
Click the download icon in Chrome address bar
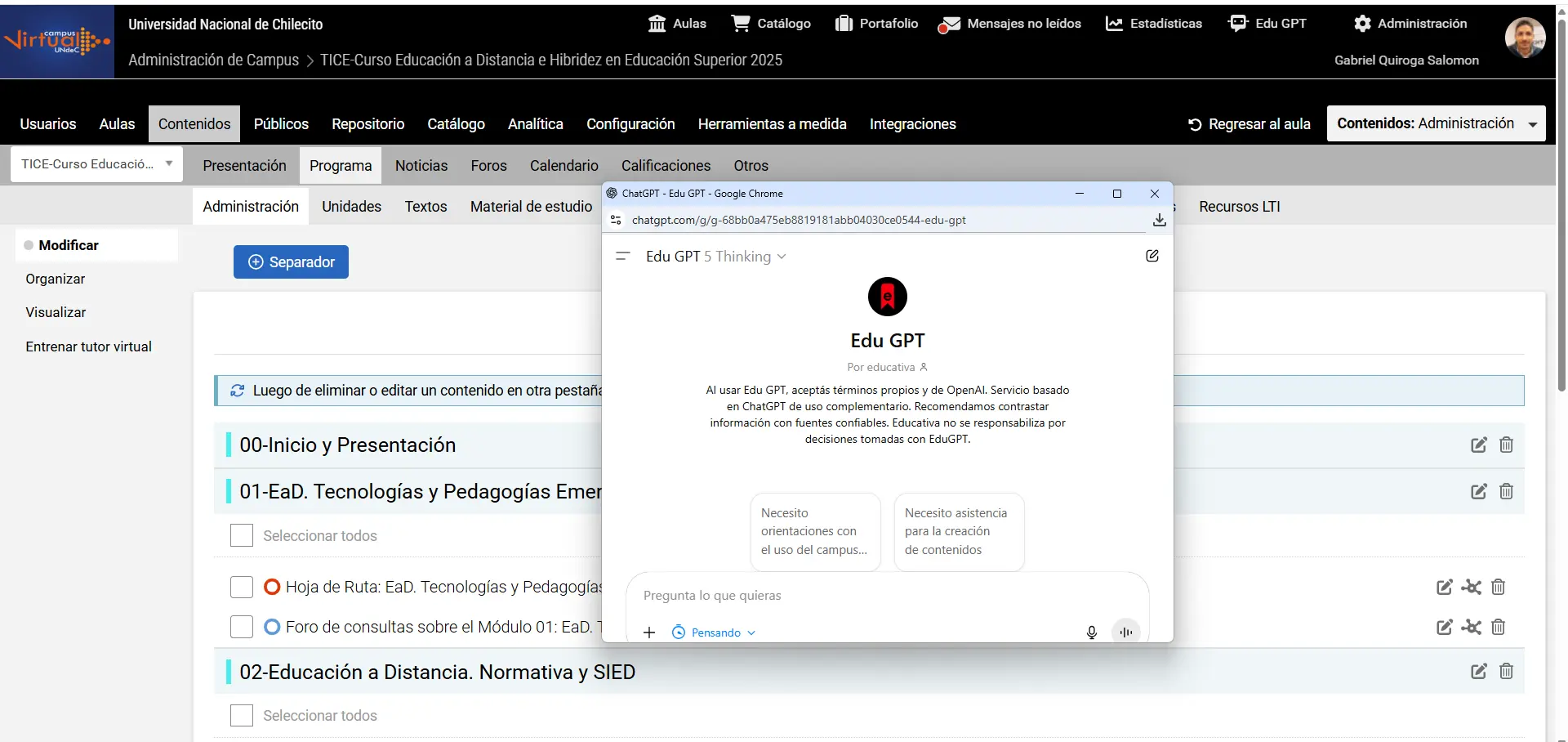(1159, 220)
